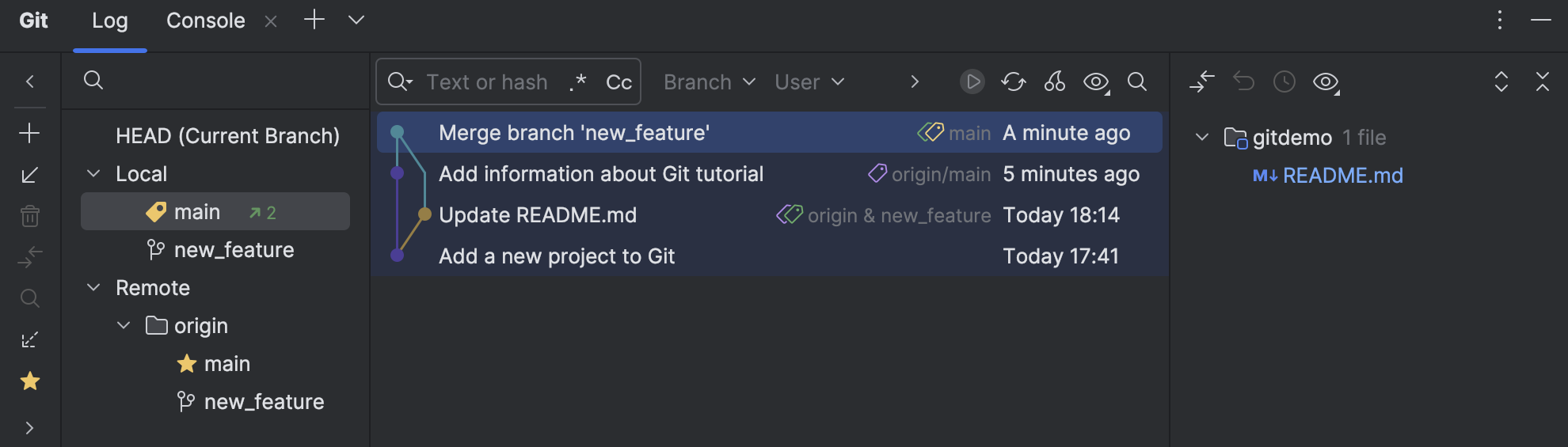Open changes pane View Options eye icon
This screenshot has width=1568, height=447.
pos(1326,82)
